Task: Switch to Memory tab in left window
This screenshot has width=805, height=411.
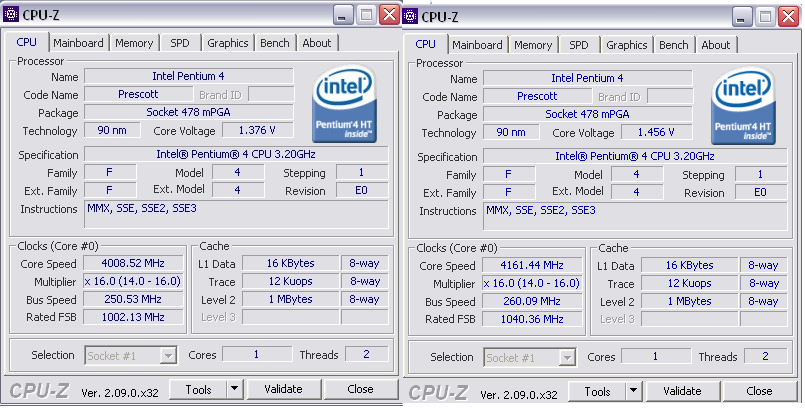Action: (134, 43)
